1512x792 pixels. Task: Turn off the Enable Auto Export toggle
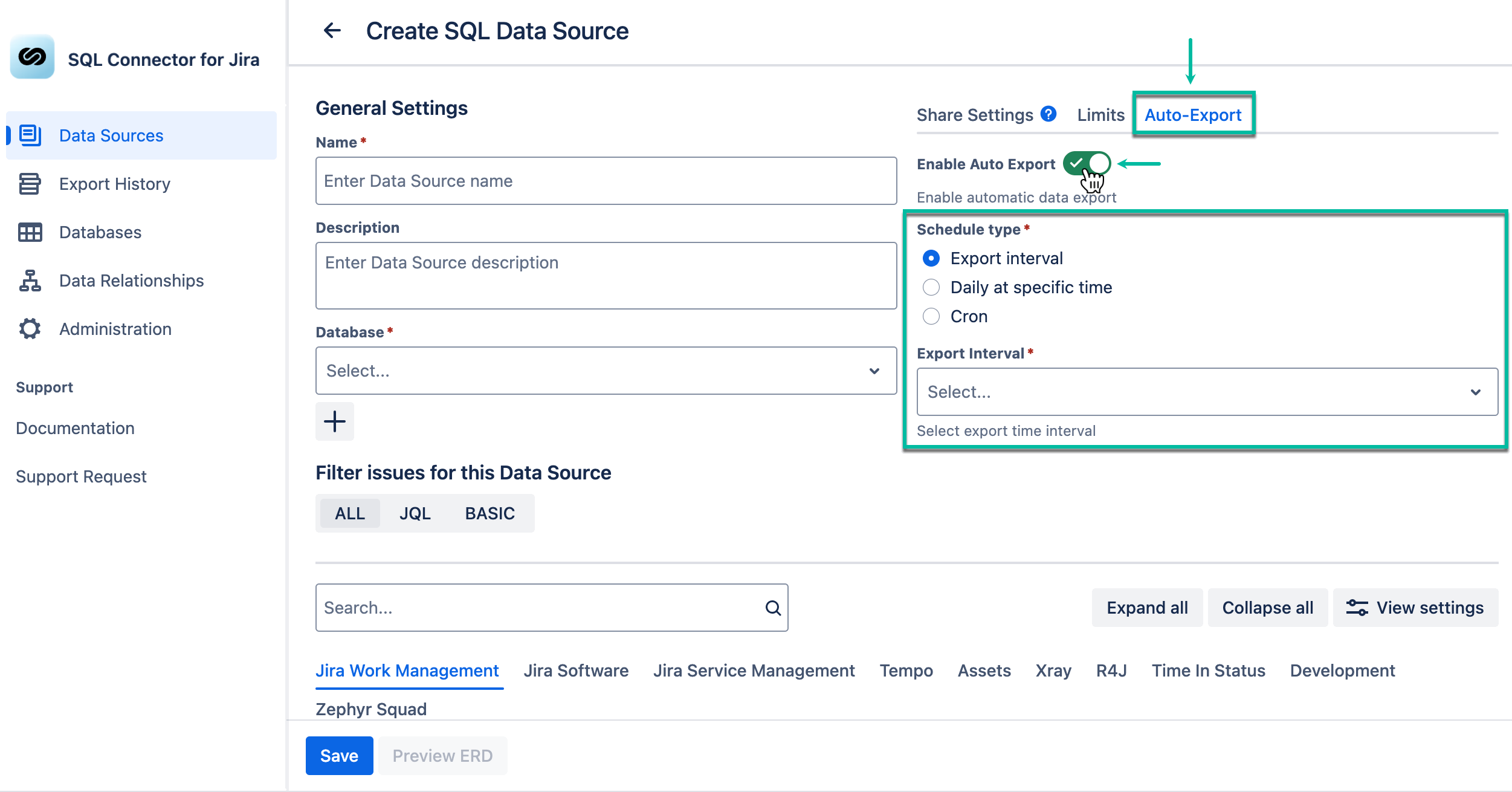click(x=1087, y=163)
